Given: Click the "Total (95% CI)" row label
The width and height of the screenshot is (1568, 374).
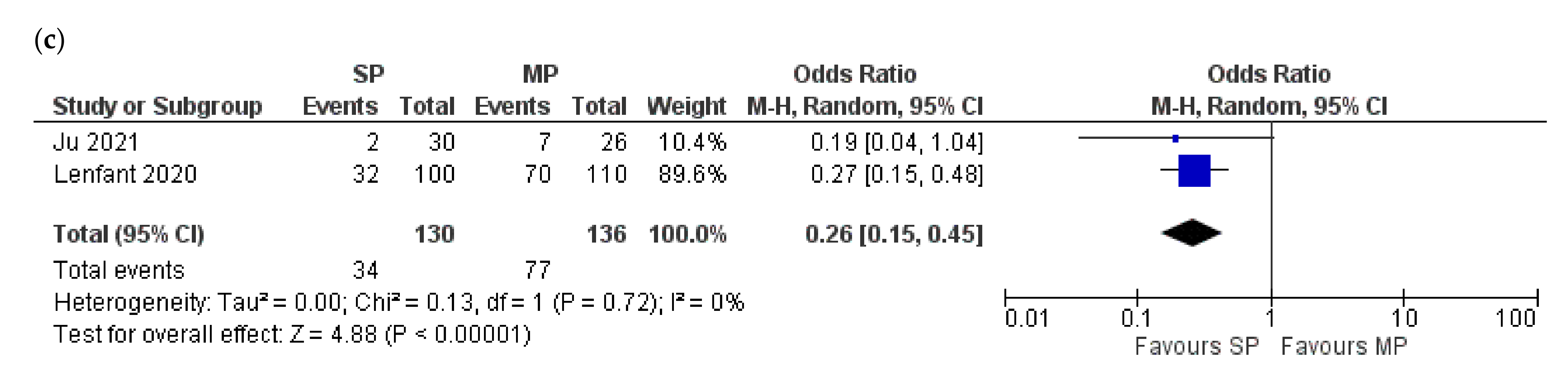Looking at the screenshot, I should 128,234.
